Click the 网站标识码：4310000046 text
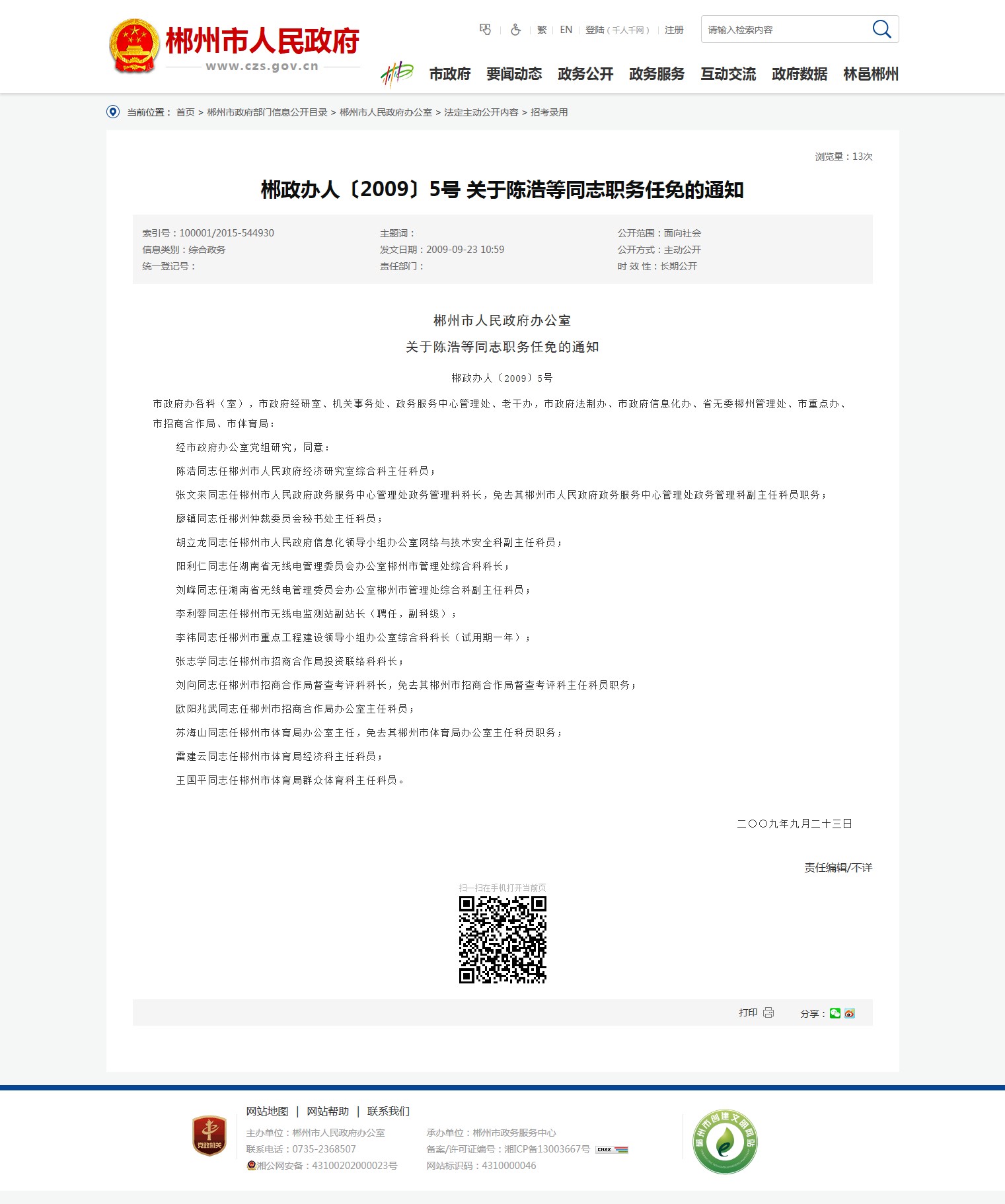 [x=481, y=1166]
